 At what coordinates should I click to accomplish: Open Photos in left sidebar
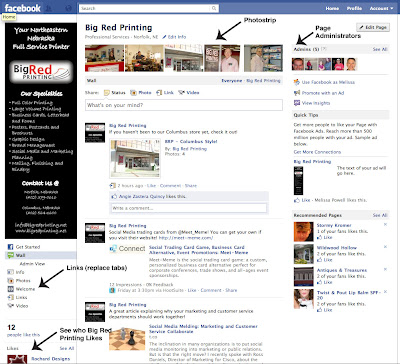pyautogui.click(x=19, y=281)
